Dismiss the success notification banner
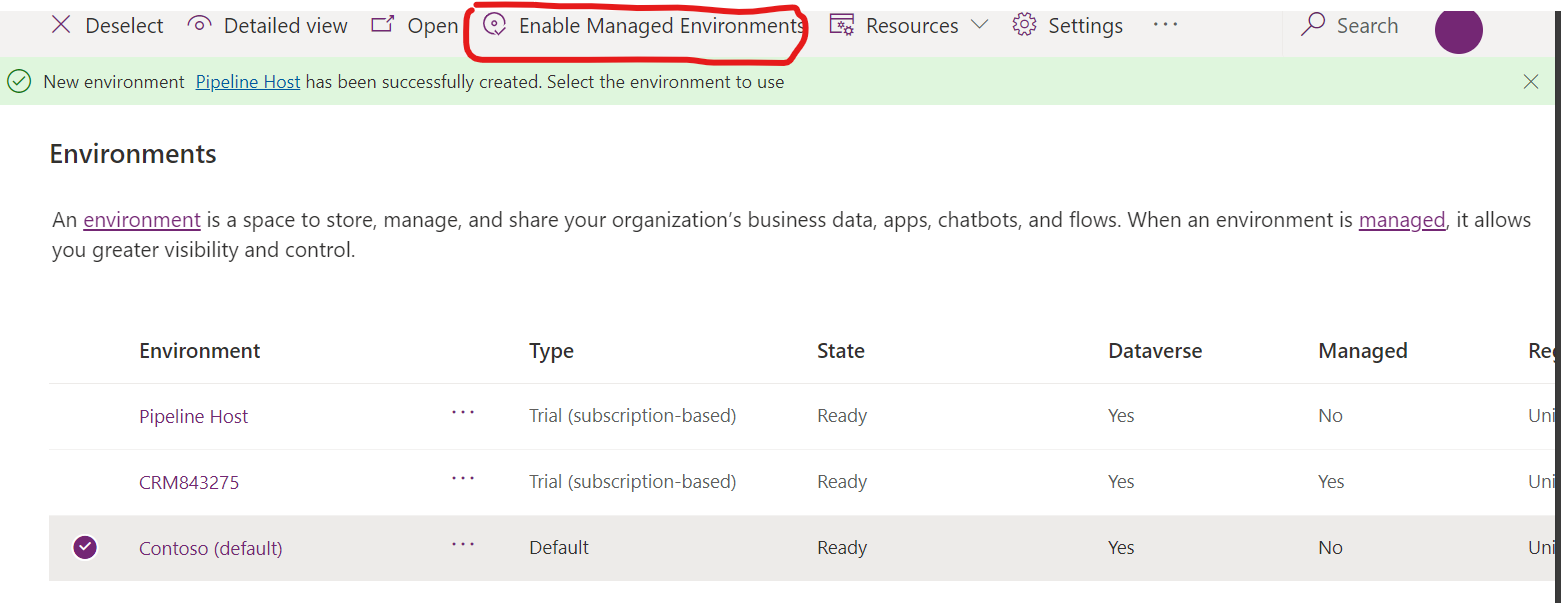Image resolution: width=1561 pixels, height=603 pixels. pos(1531,81)
